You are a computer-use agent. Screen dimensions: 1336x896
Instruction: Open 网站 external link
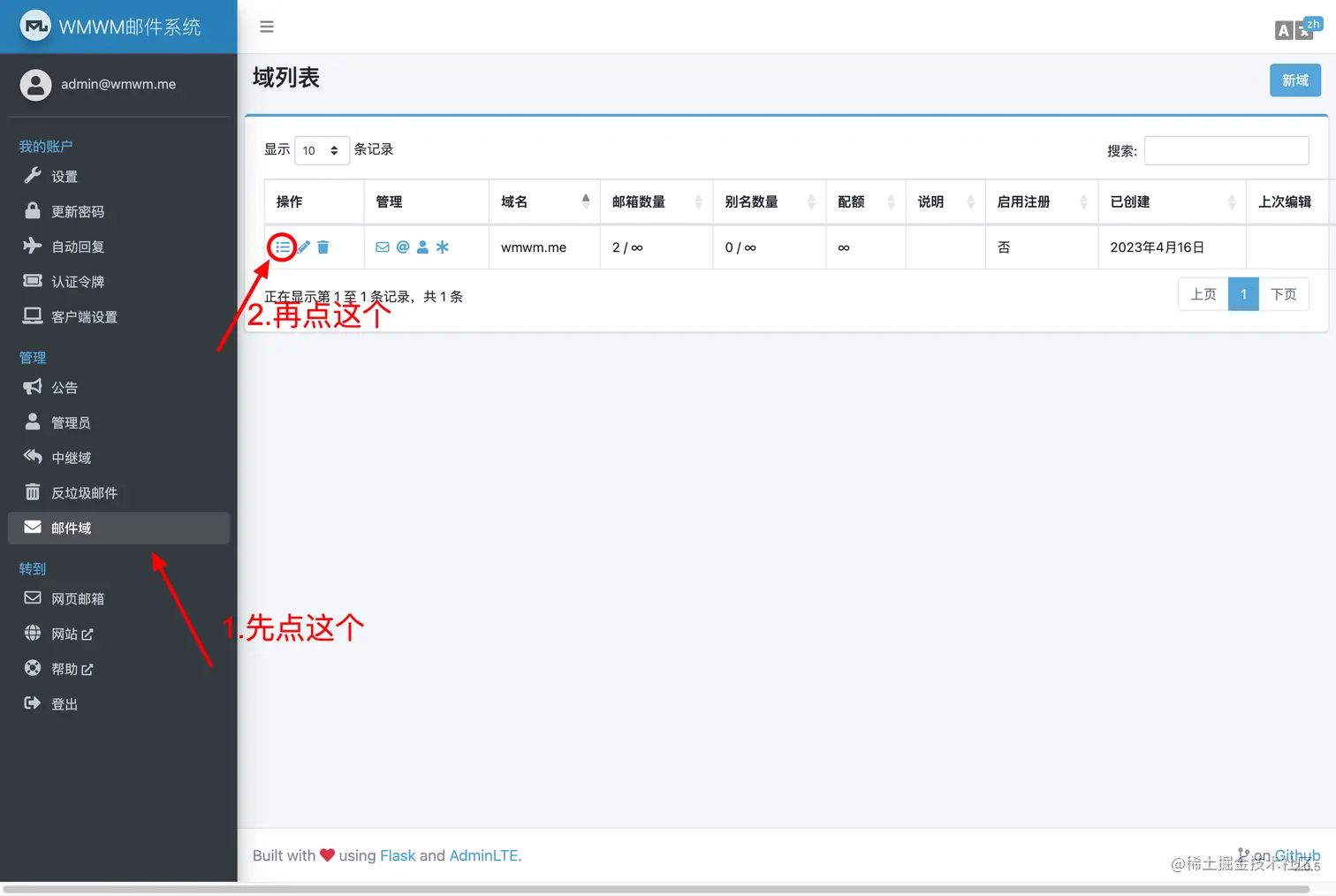point(118,634)
